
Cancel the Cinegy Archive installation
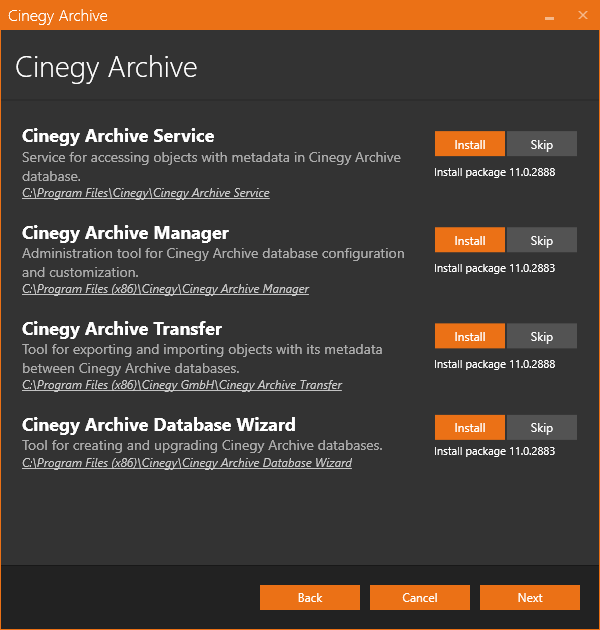(420, 597)
